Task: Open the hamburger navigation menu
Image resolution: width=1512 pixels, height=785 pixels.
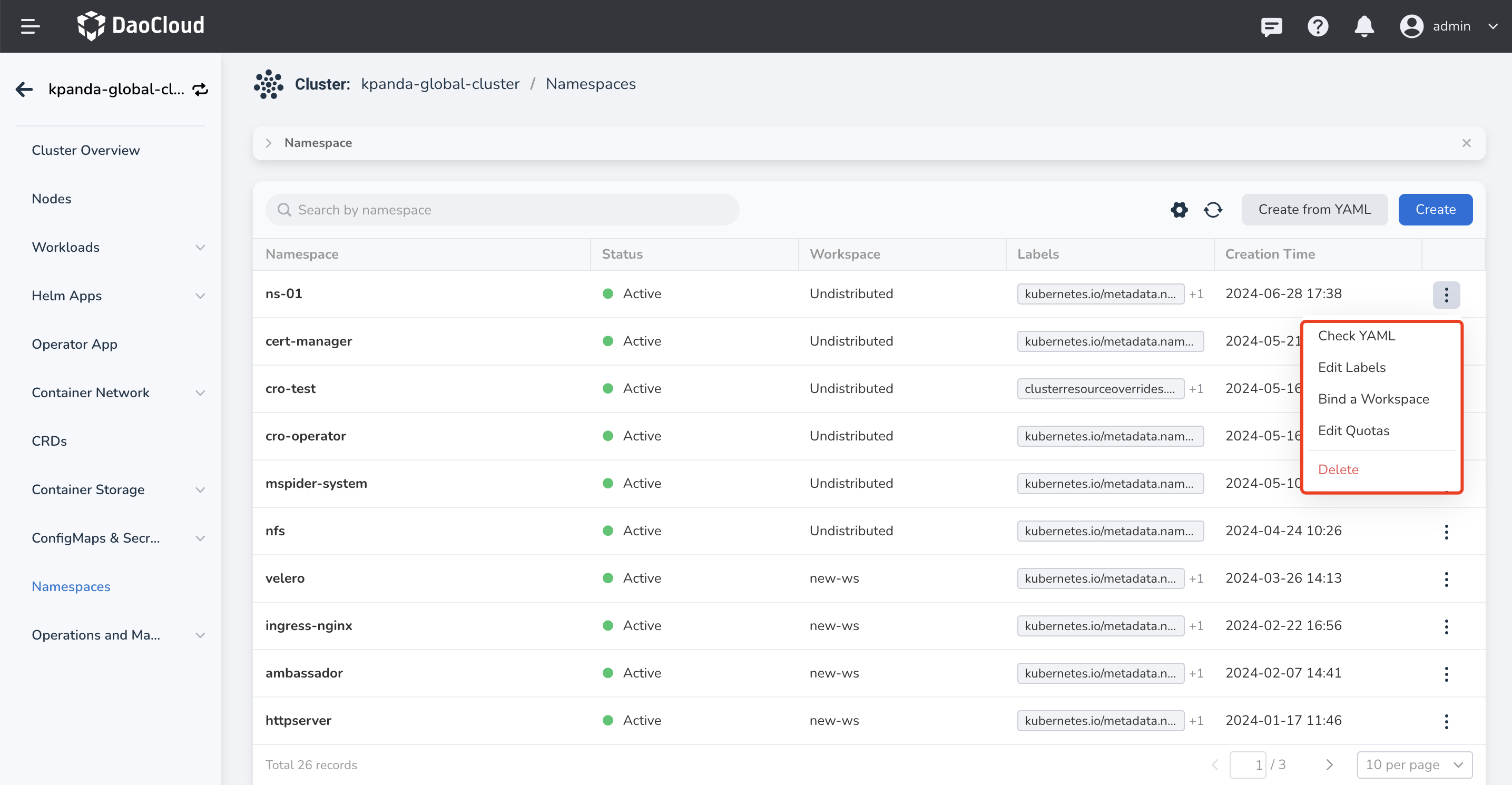Action: (30, 26)
